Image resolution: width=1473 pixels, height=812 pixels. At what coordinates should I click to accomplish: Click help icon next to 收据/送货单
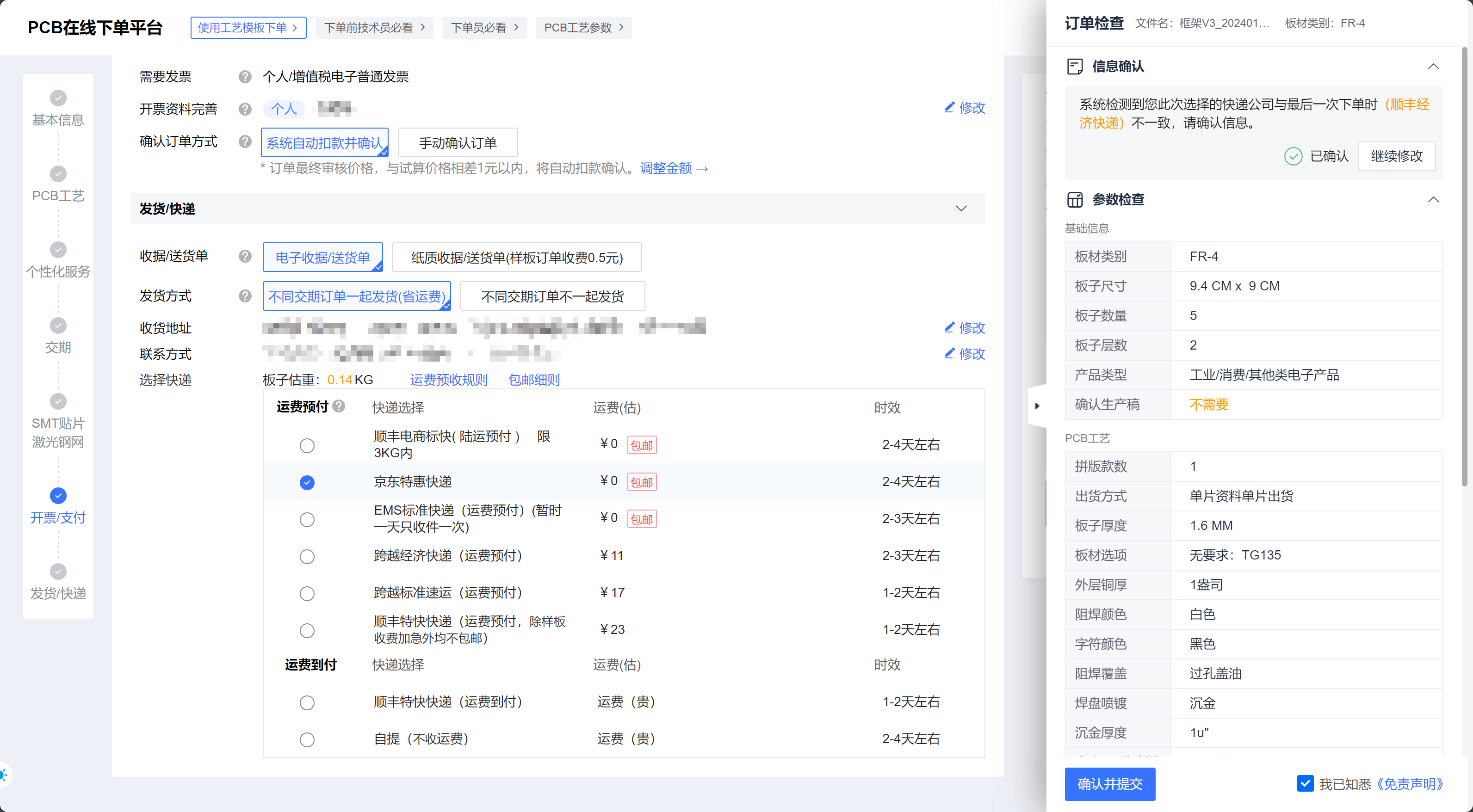tap(245, 256)
